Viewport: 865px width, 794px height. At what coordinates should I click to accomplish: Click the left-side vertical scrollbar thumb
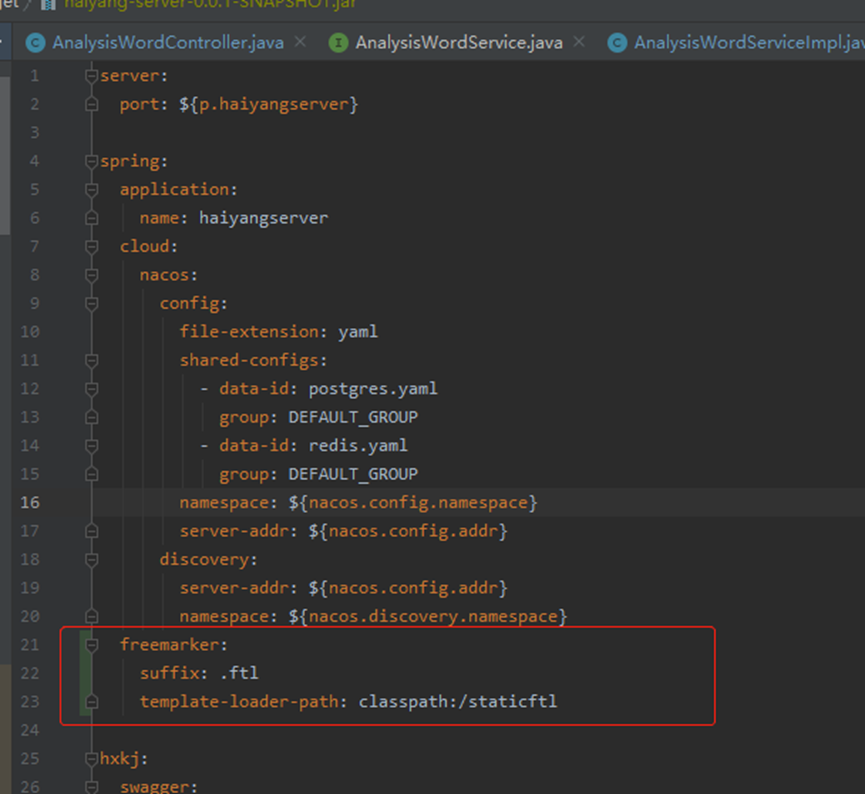pyautogui.click(x=5, y=156)
